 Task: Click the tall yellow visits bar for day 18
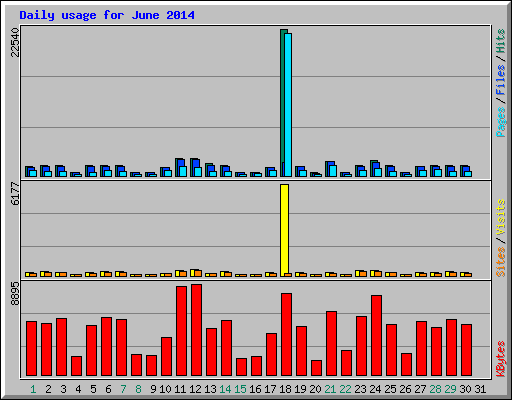pos(284,230)
